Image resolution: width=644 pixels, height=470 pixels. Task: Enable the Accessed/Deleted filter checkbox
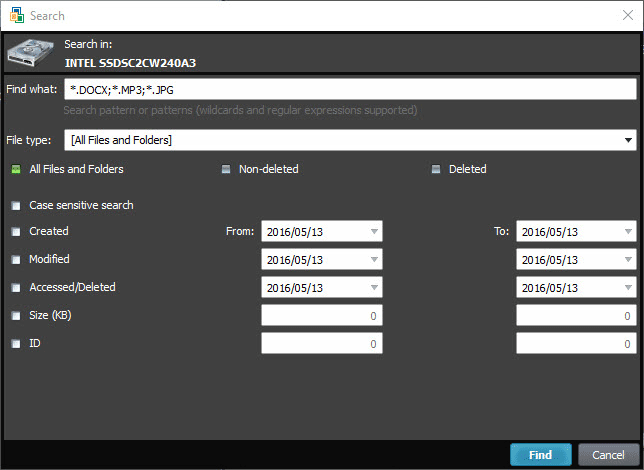(x=16, y=288)
